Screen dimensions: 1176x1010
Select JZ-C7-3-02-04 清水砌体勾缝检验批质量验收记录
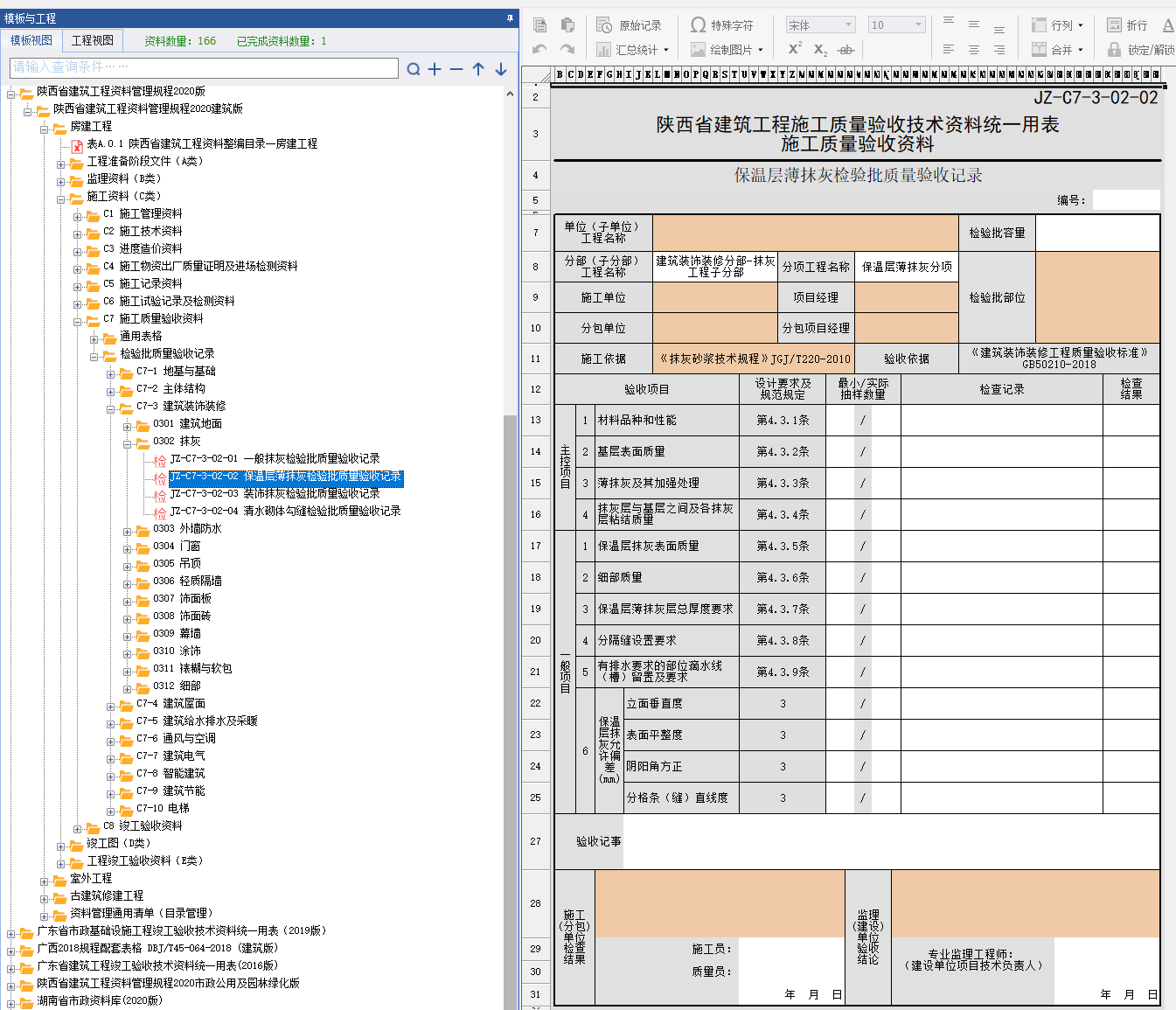285,511
